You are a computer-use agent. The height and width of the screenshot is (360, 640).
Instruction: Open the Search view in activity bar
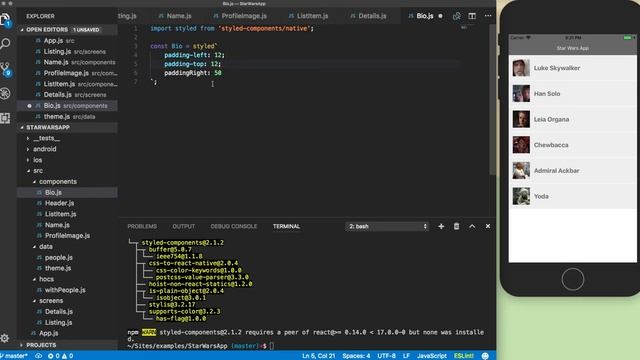click(5, 43)
